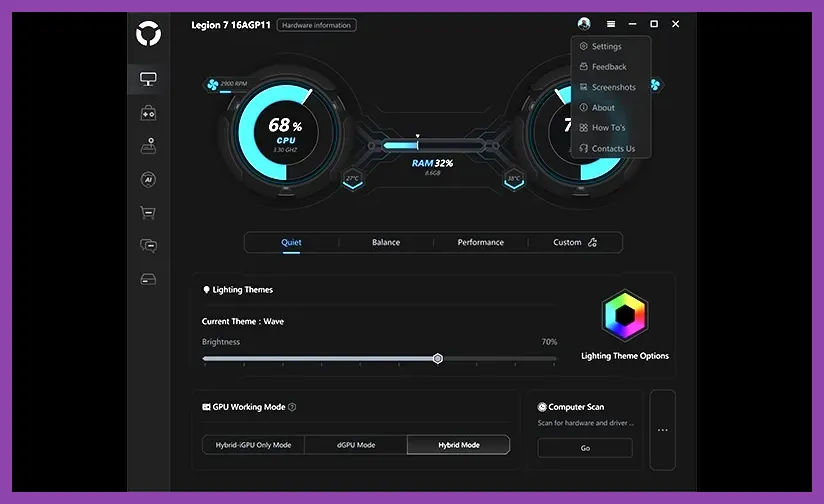Click the GPU usage gauge
Viewport: 824px width, 504px height.
(x=581, y=132)
